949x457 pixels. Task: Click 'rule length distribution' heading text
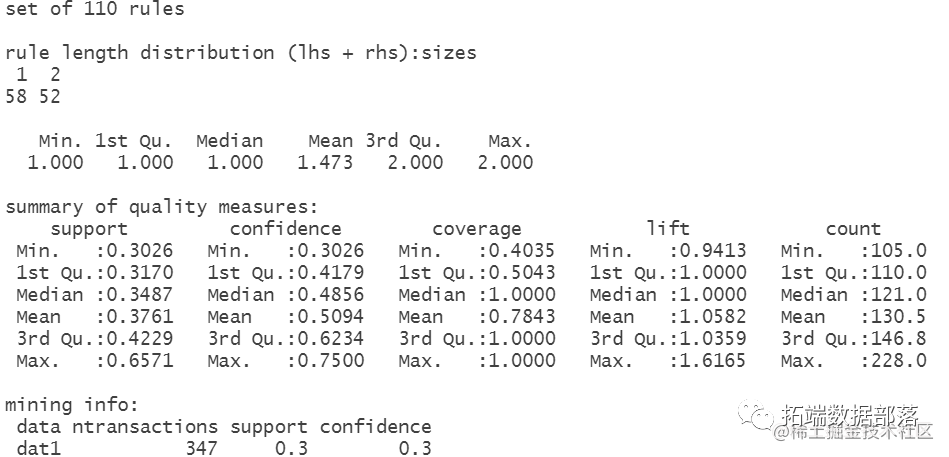pos(140,53)
